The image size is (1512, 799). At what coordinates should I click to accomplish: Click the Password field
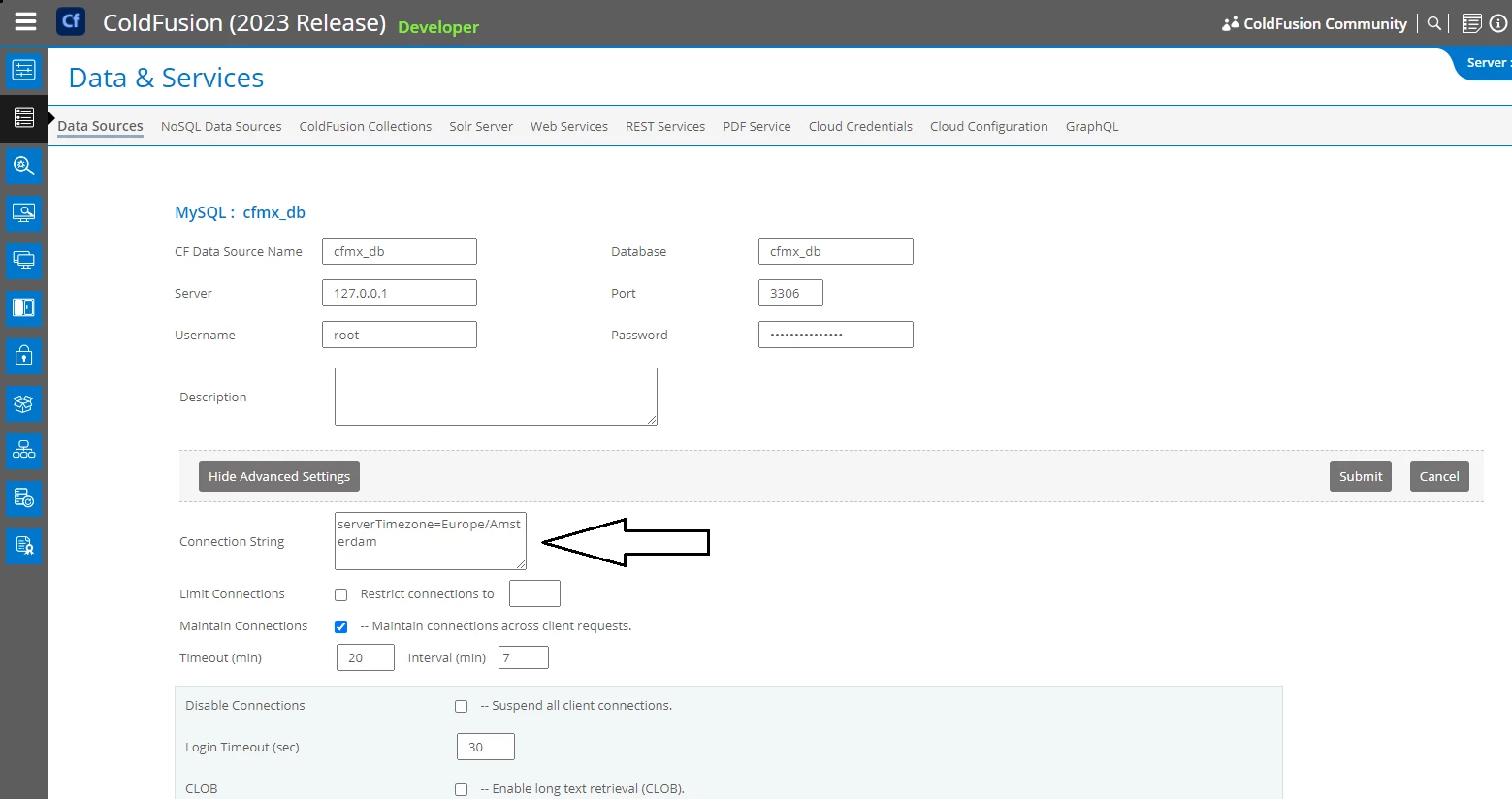(836, 335)
